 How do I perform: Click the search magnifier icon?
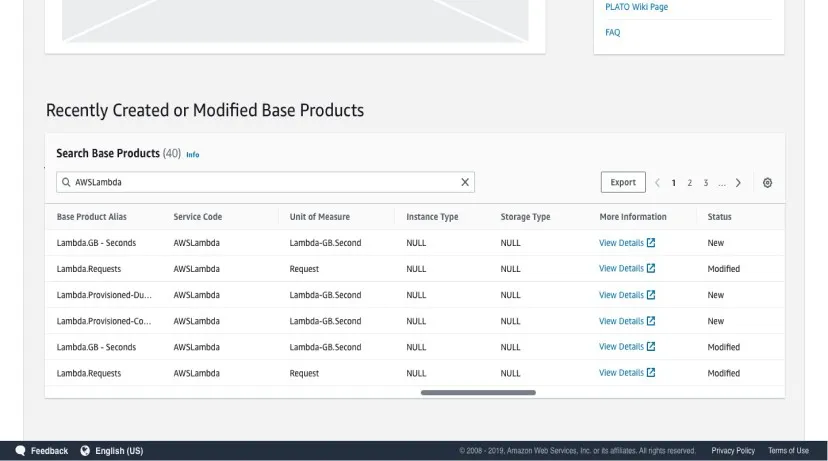click(66, 182)
